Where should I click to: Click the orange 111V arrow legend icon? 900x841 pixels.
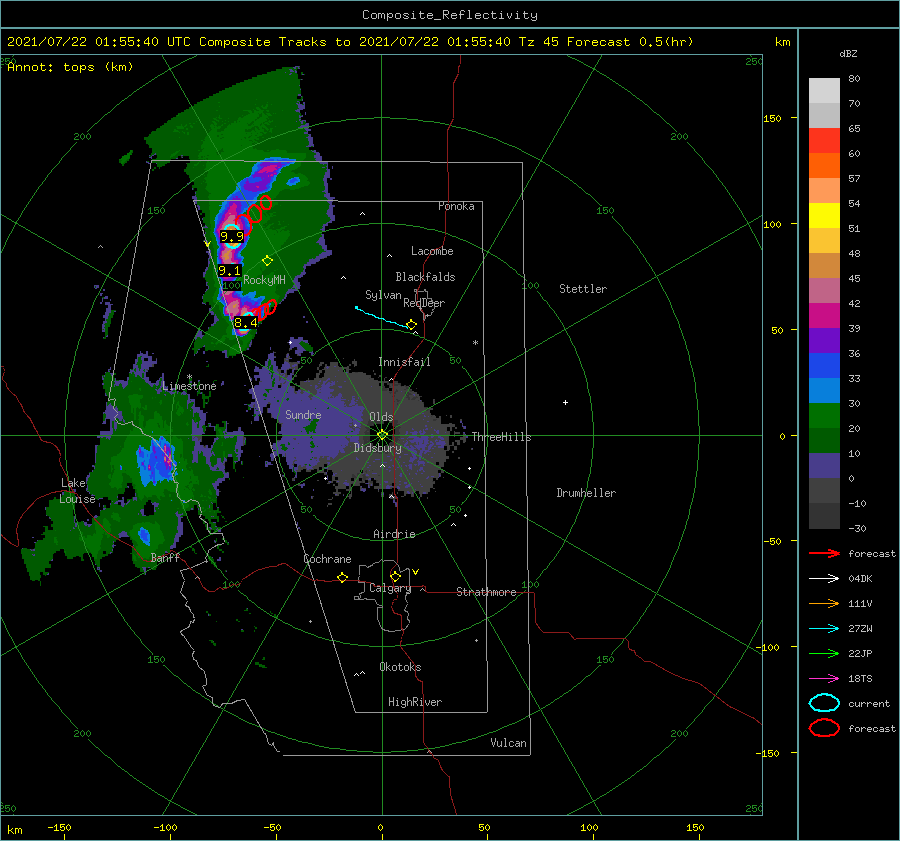pyautogui.click(x=824, y=603)
